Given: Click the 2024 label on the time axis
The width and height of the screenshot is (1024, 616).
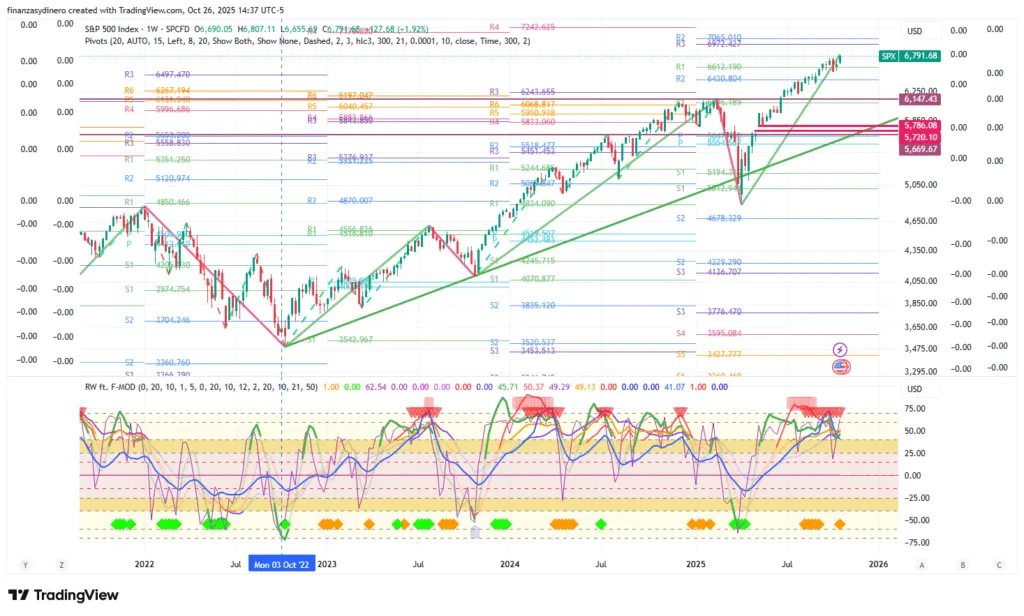Looking at the screenshot, I should tap(511, 564).
